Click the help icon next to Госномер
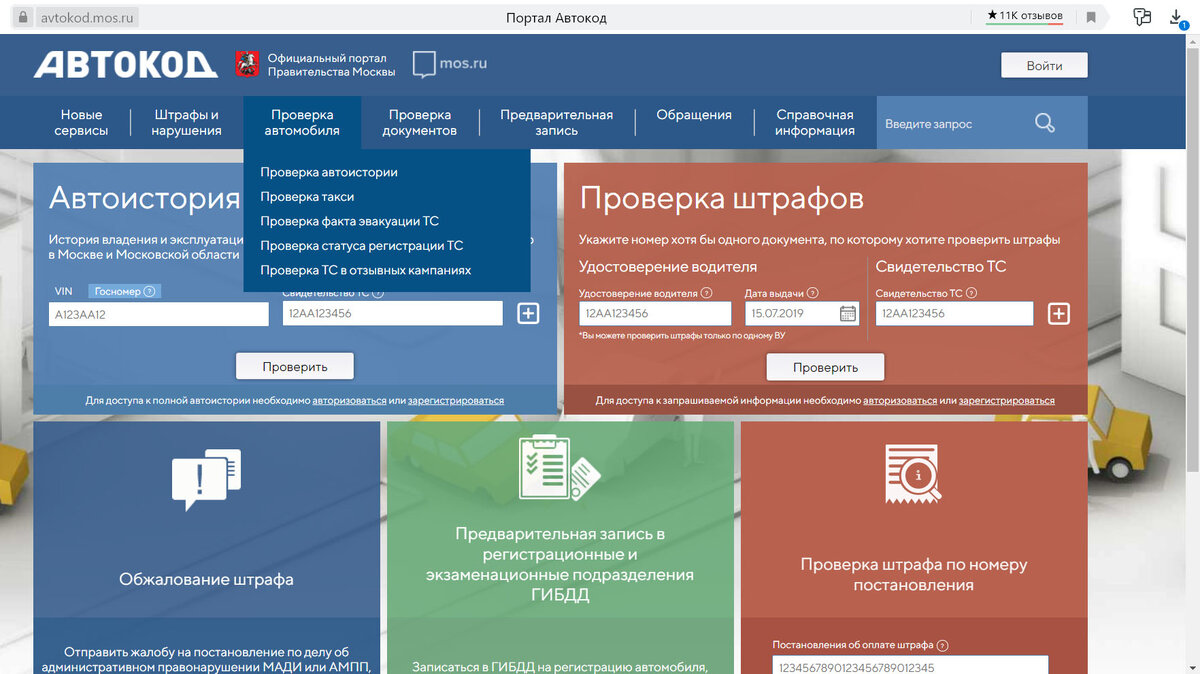Viewport: 1200px width, 674px height. click(x=150, y=292)
